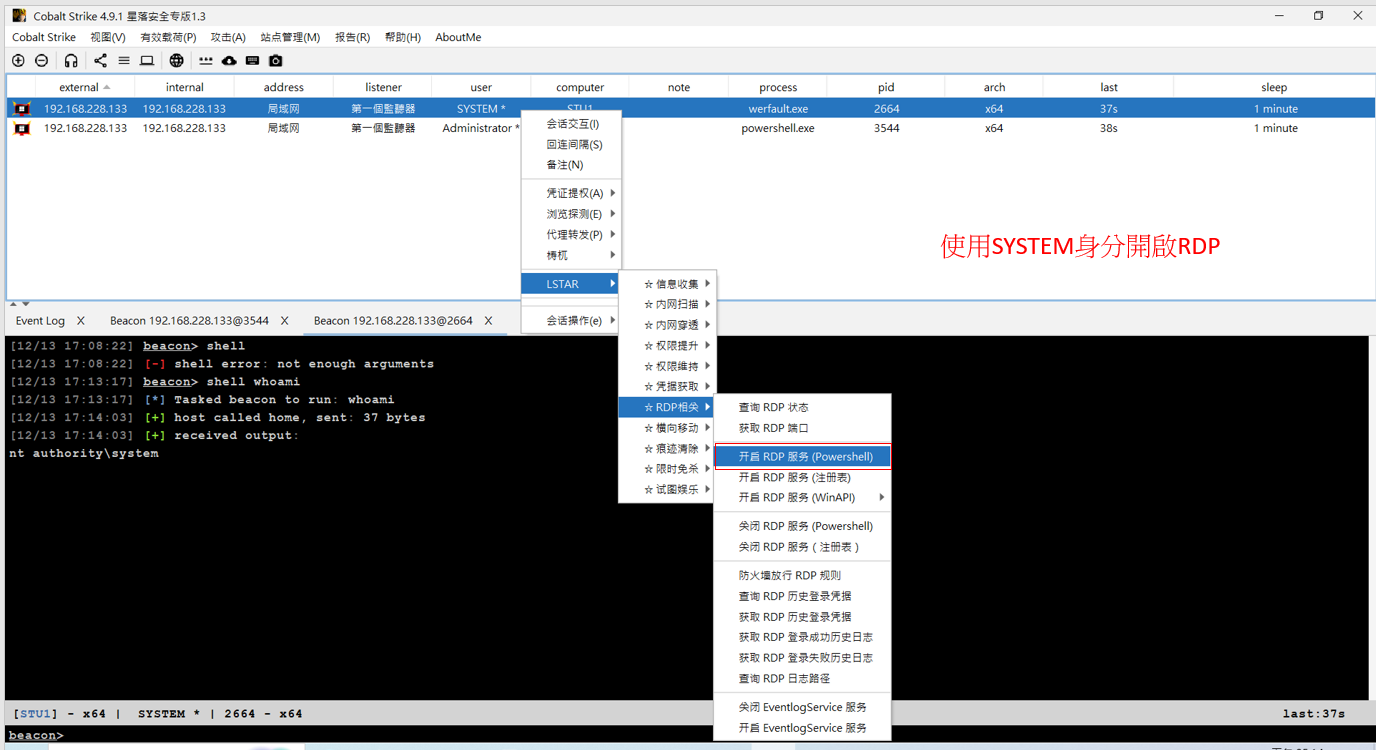Sort by the sleep column header
The width and height of the screenshot is (1376, 750).
coord(1274,87)
